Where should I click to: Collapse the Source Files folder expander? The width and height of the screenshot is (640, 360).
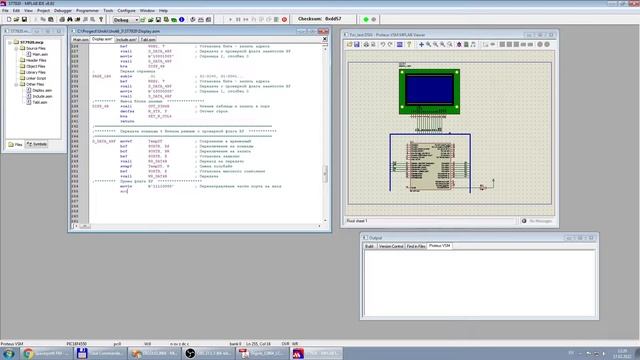16,48
